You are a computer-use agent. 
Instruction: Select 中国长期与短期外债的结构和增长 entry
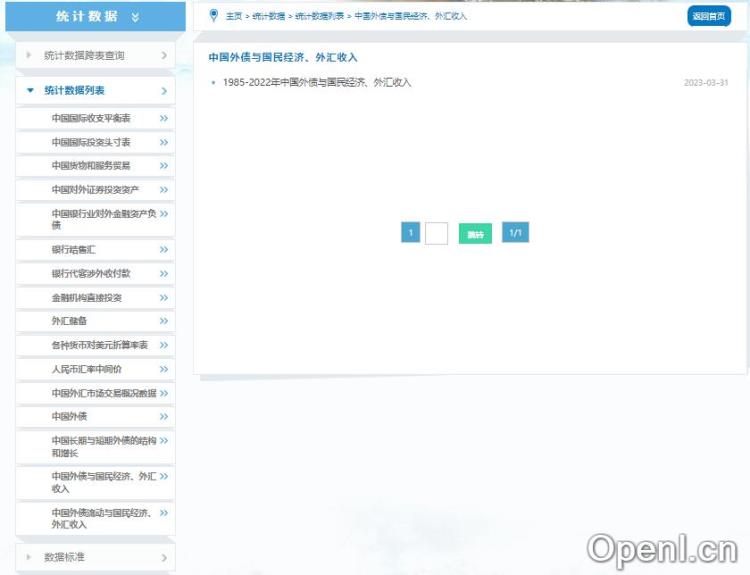(x=95, y=447)
